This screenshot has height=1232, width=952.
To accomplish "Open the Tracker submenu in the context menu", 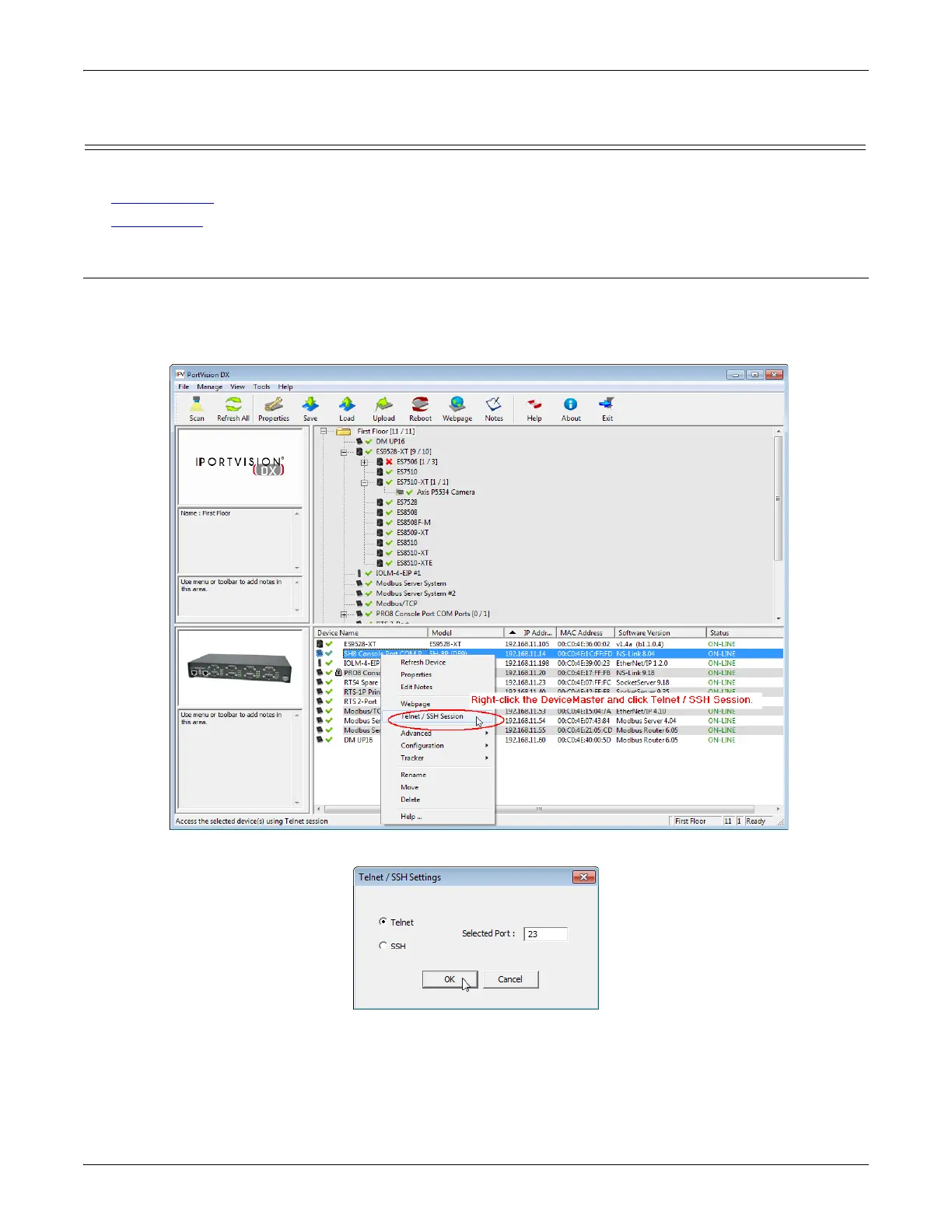I will [439, 758].
